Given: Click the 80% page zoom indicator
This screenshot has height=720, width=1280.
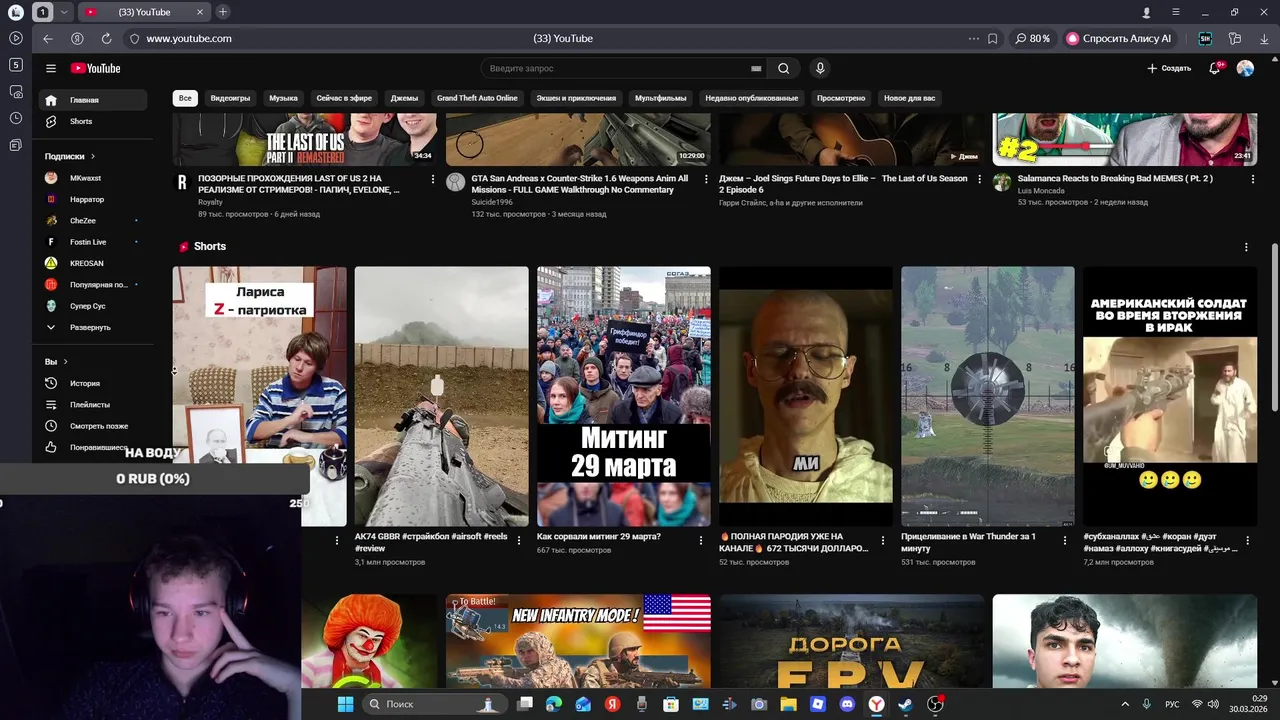Looking at the screenshot, I should [x=1033, y=38].
